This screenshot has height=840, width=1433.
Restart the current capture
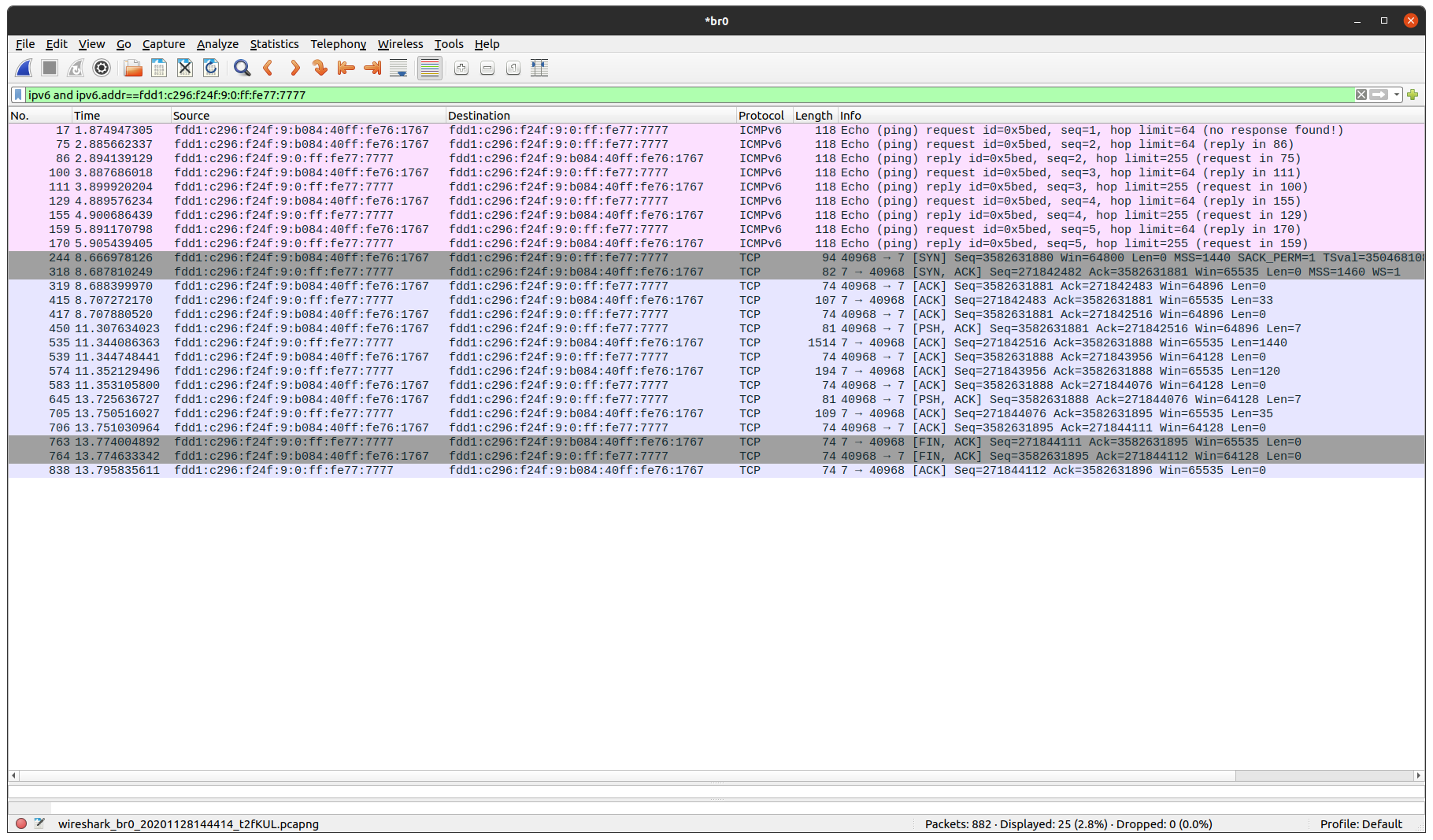click(75, 68)
